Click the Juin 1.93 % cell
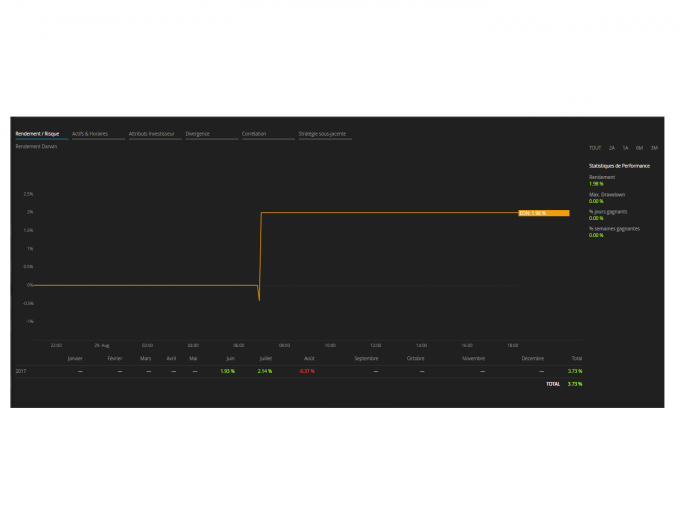The image size is (680, 525). click(228, 371)
